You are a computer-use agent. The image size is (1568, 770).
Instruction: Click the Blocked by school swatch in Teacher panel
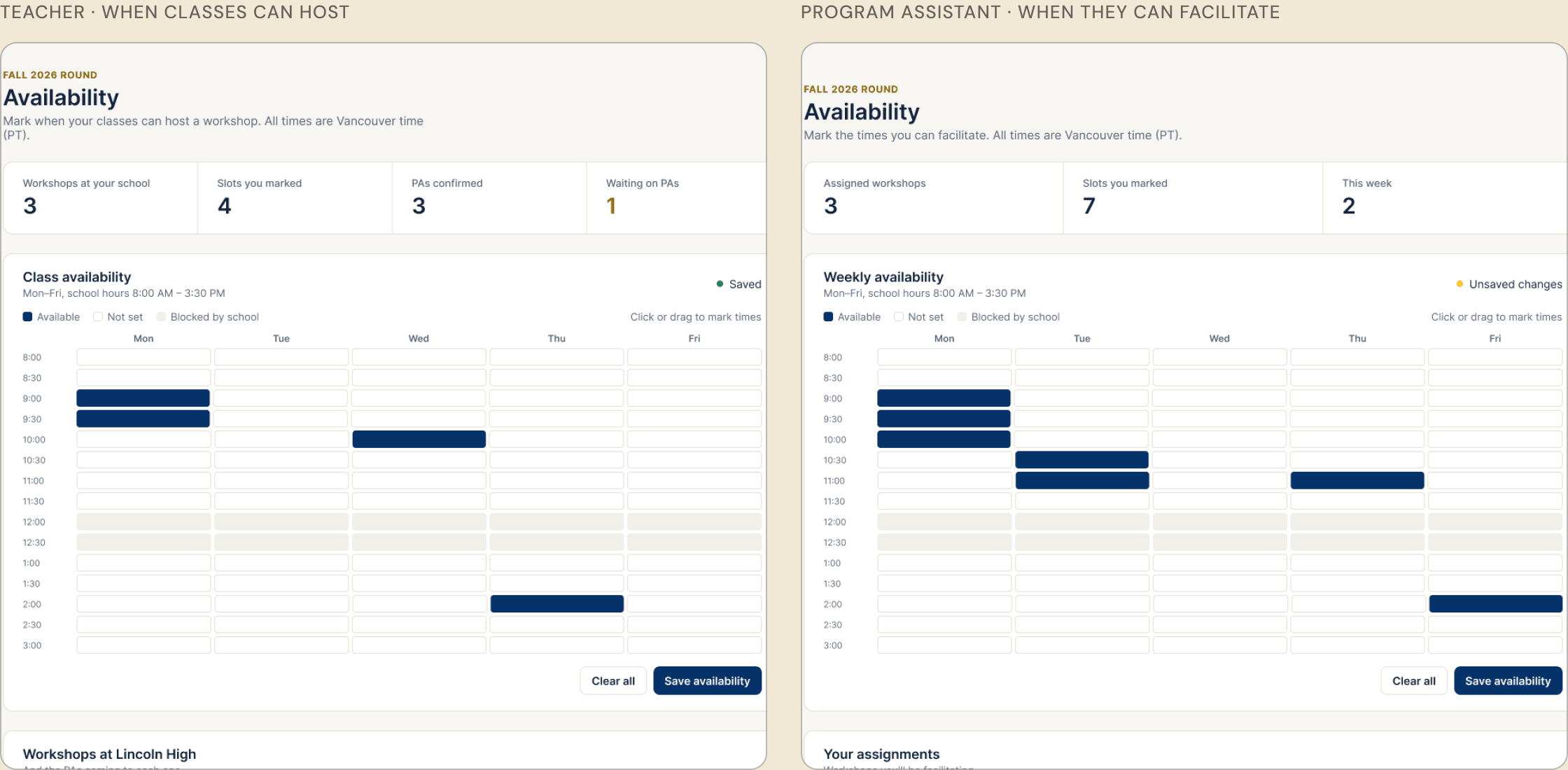[x=161, y=317]
